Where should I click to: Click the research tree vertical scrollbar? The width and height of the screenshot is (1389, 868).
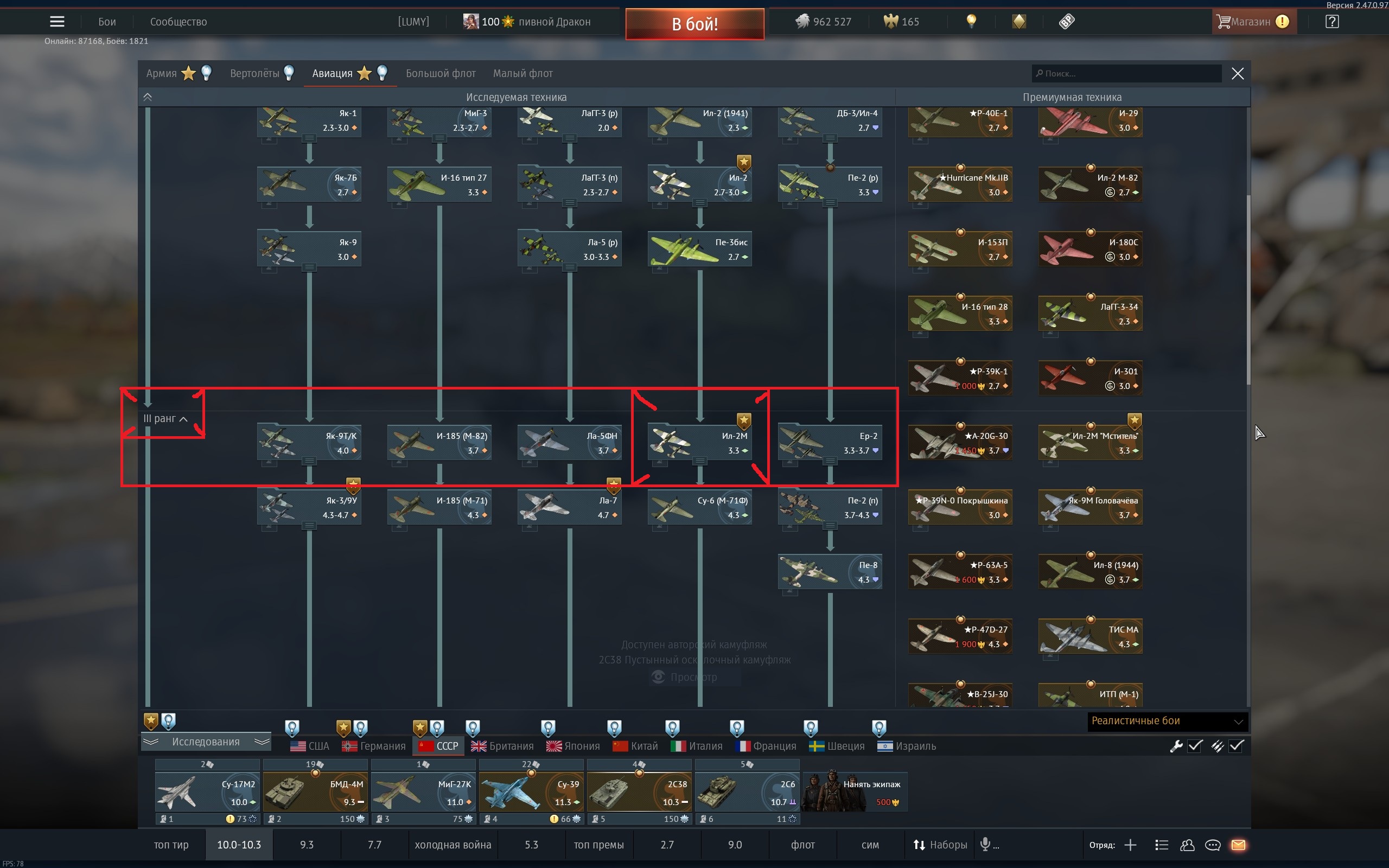(1248, 290)
